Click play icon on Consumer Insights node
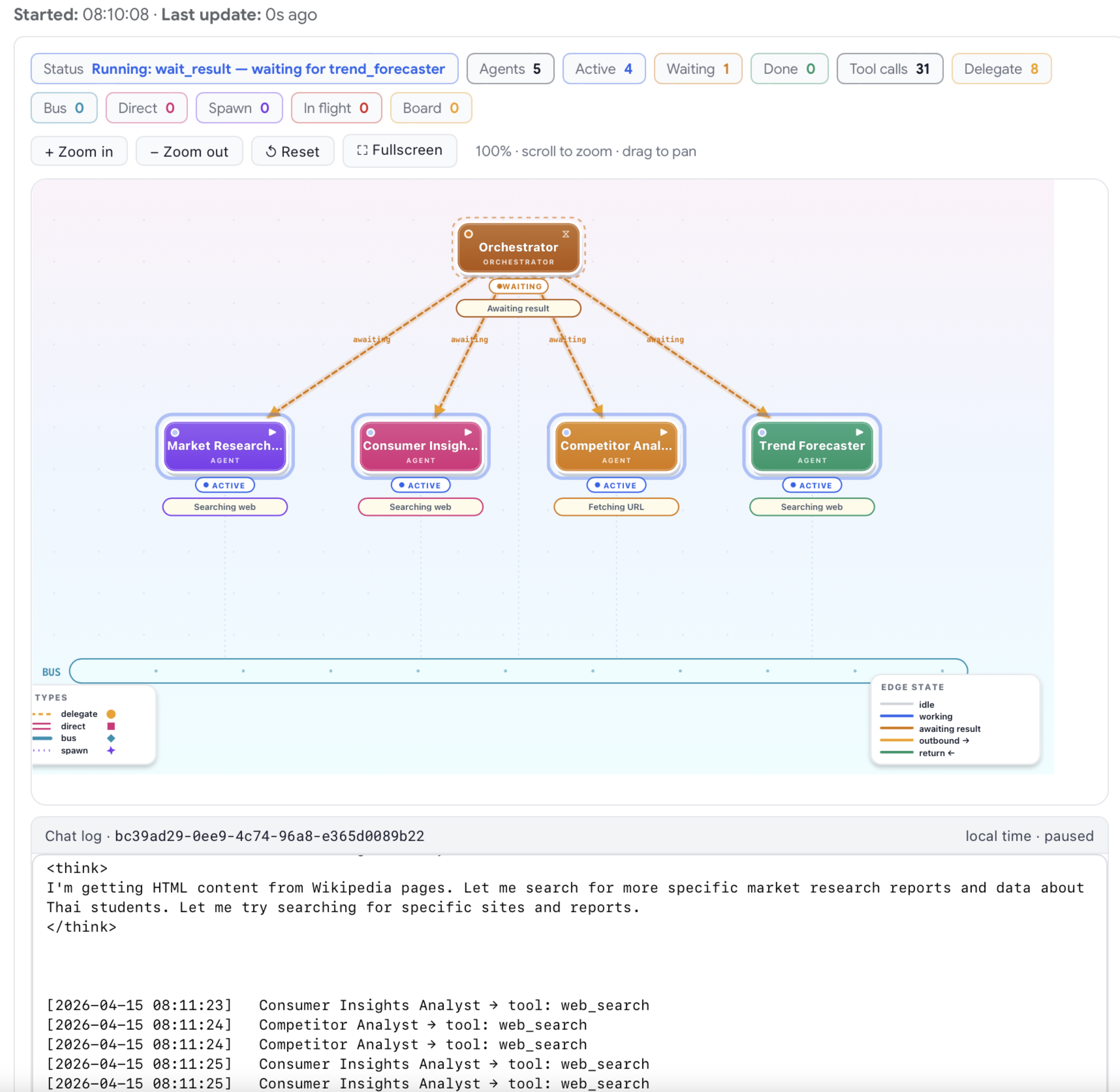Viewport: 1120px width, 1092px height. tap(468, 432)
